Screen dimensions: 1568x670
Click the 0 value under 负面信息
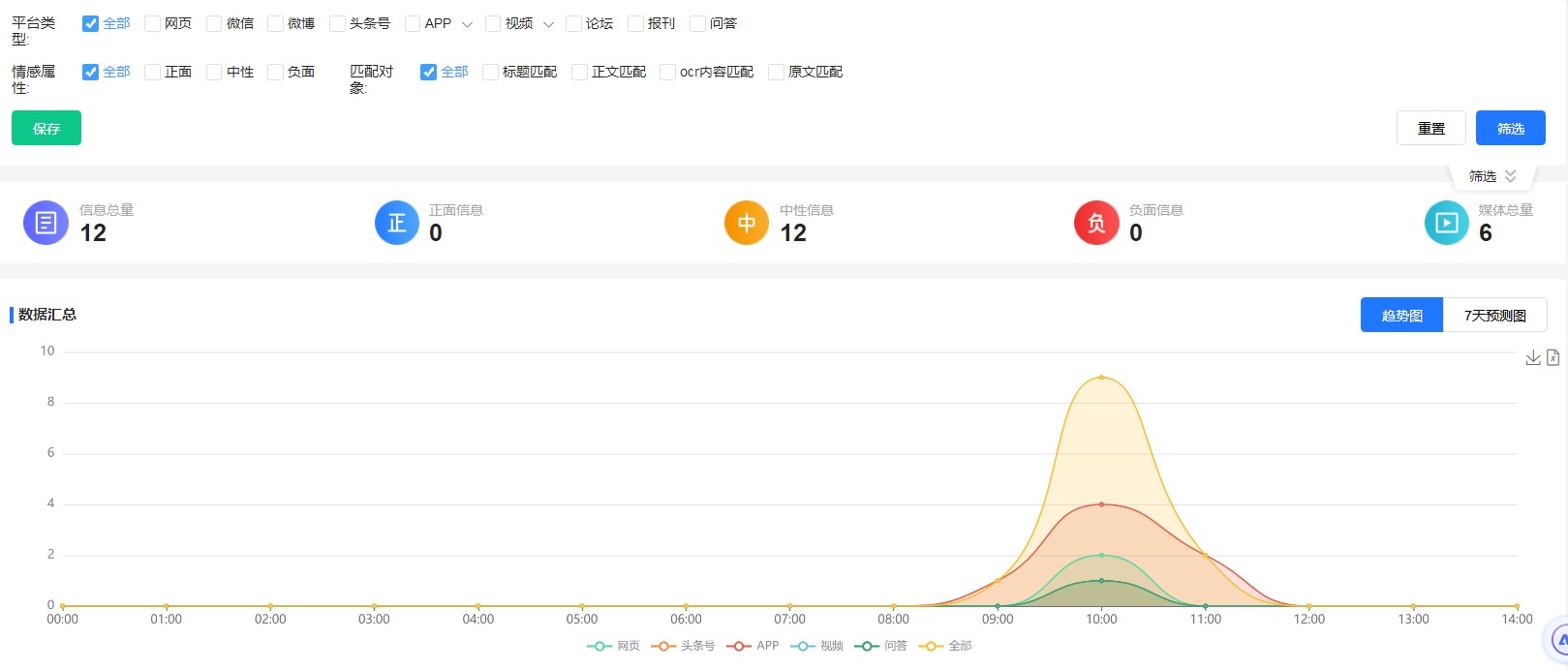[1136, 233]
